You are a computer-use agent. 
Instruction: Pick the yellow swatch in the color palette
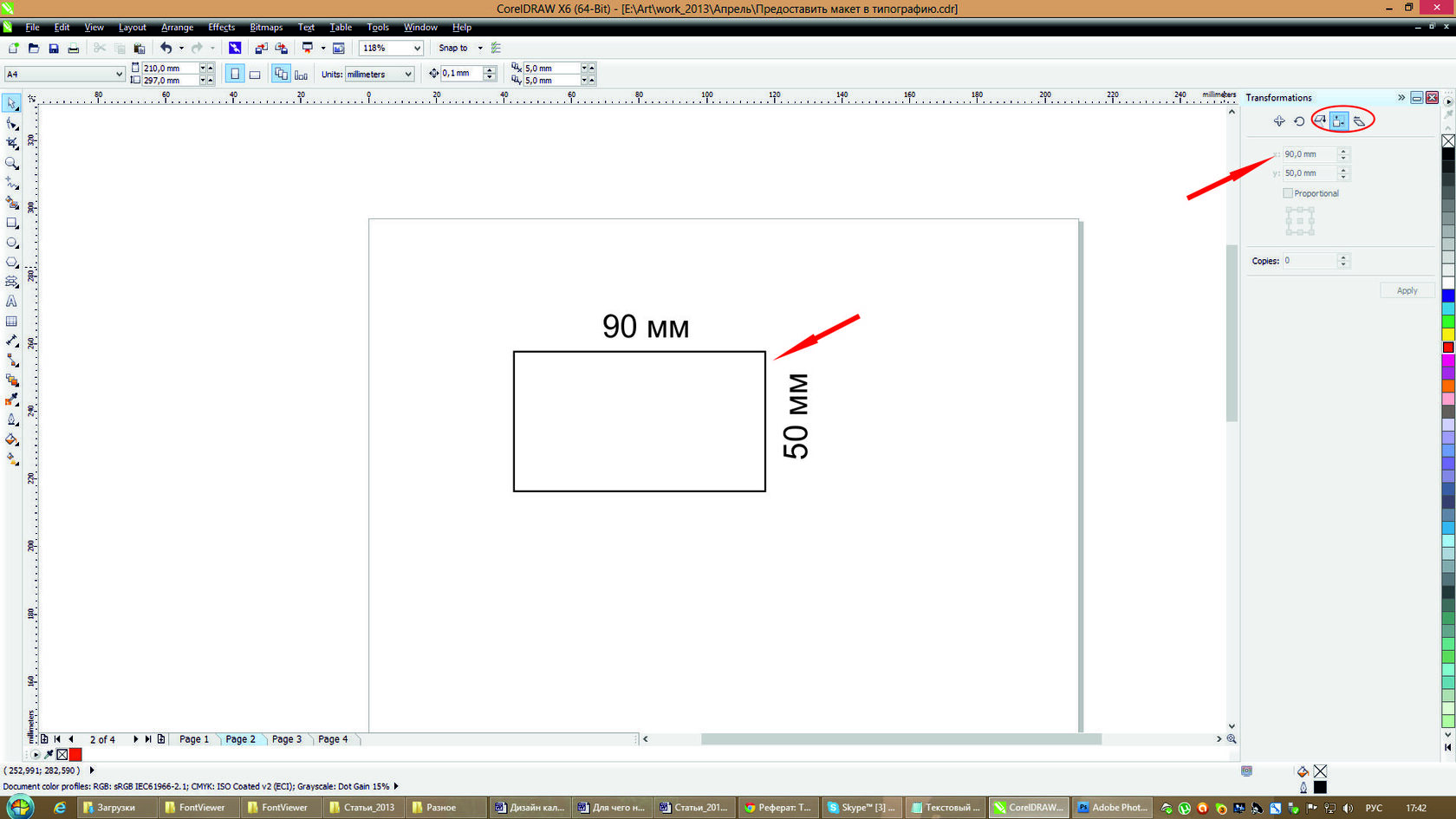click(1448, 335)
